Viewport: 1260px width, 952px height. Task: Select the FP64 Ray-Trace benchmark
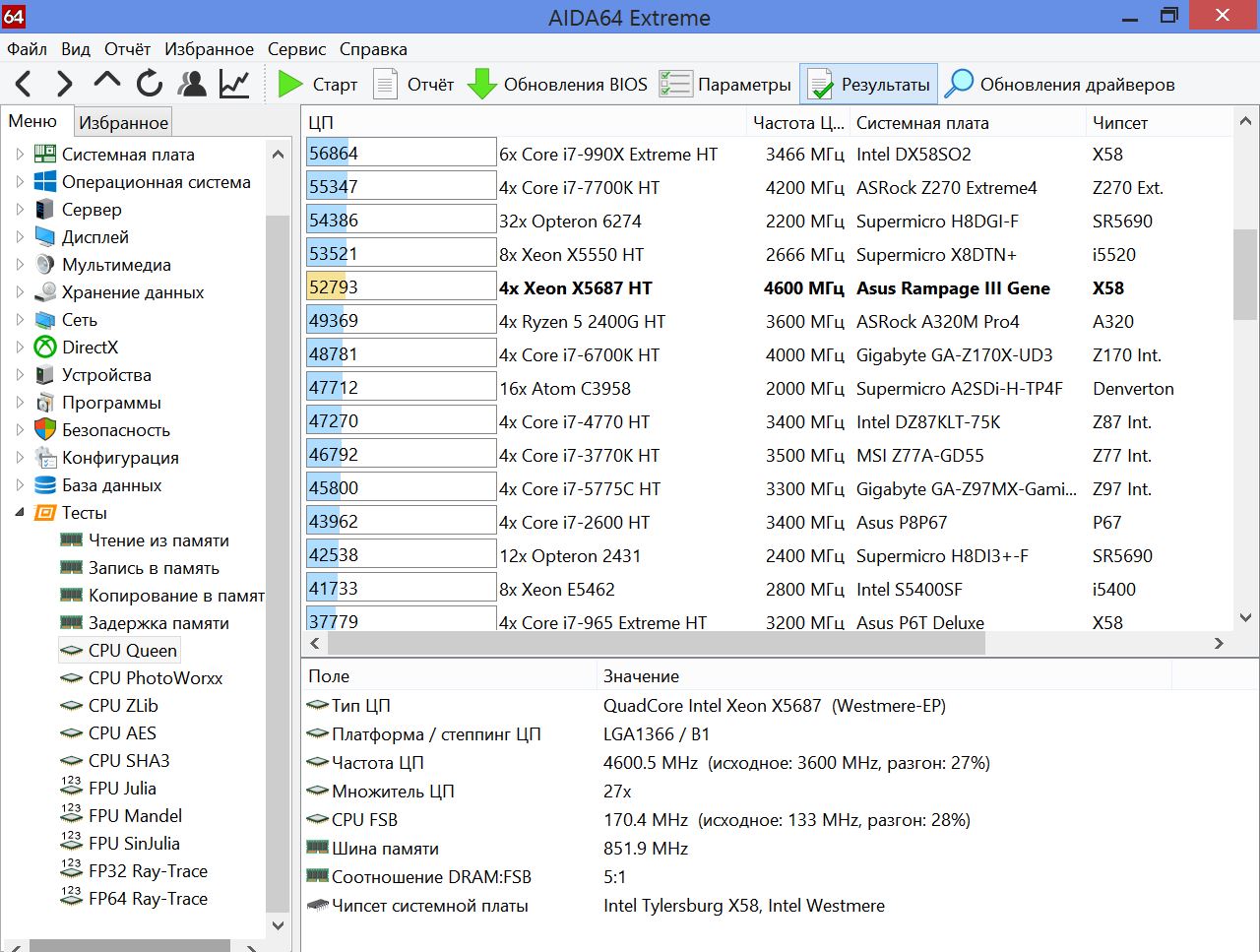click(148, 899)
